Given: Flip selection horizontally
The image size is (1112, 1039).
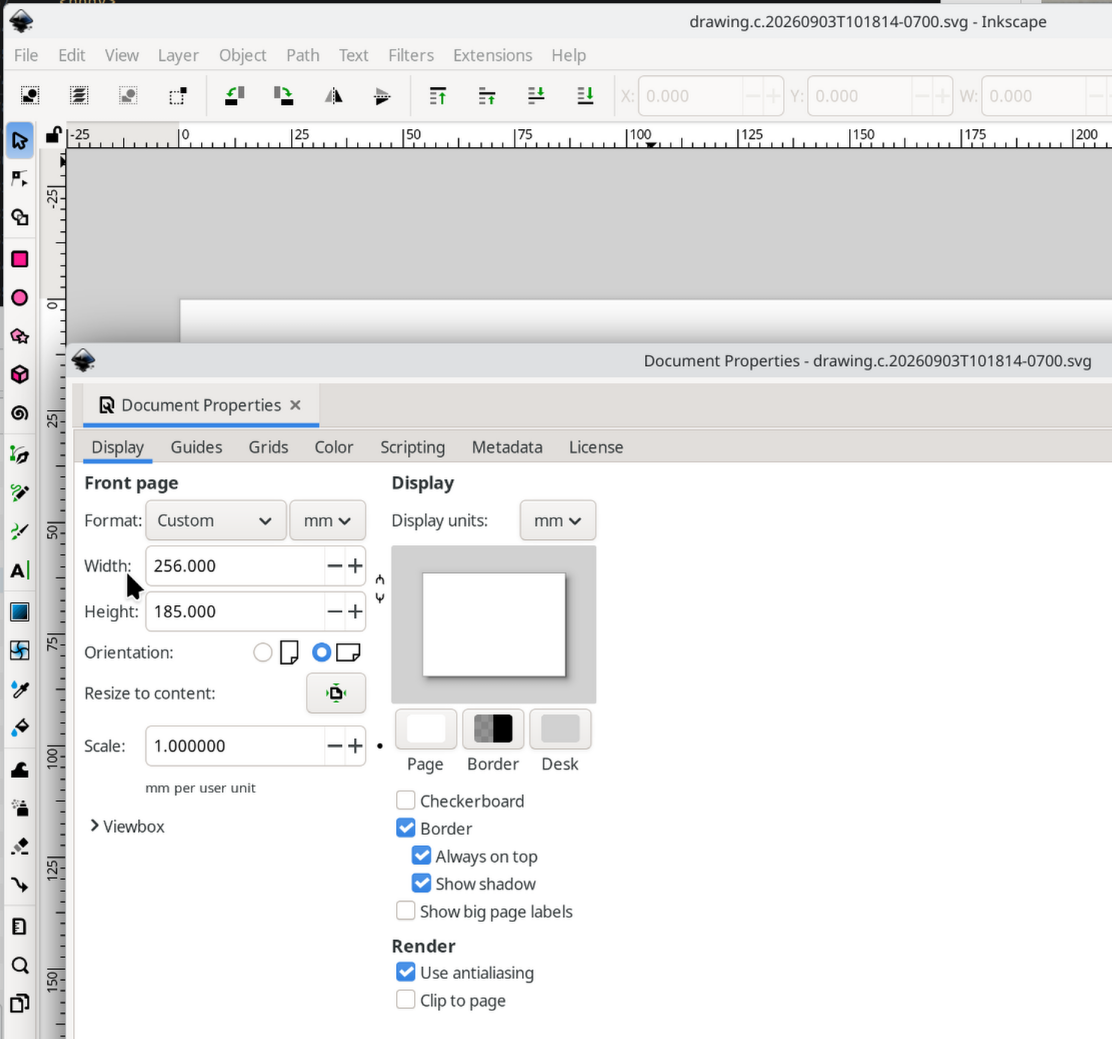Looking at the screenshot, I should coord(333,96).
